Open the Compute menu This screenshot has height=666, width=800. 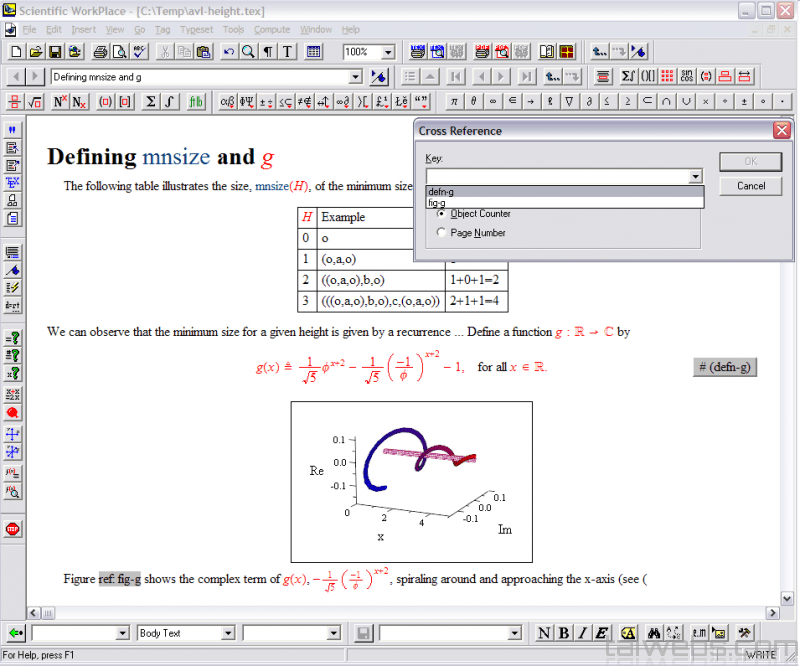tap(271, 29)
